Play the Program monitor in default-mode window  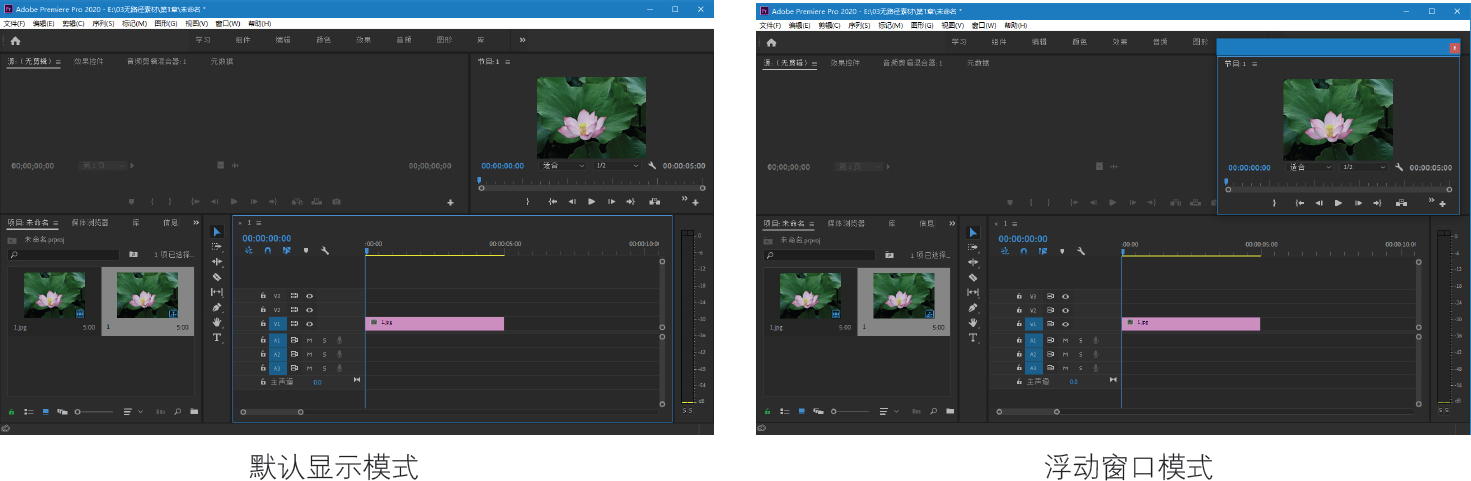591,202
